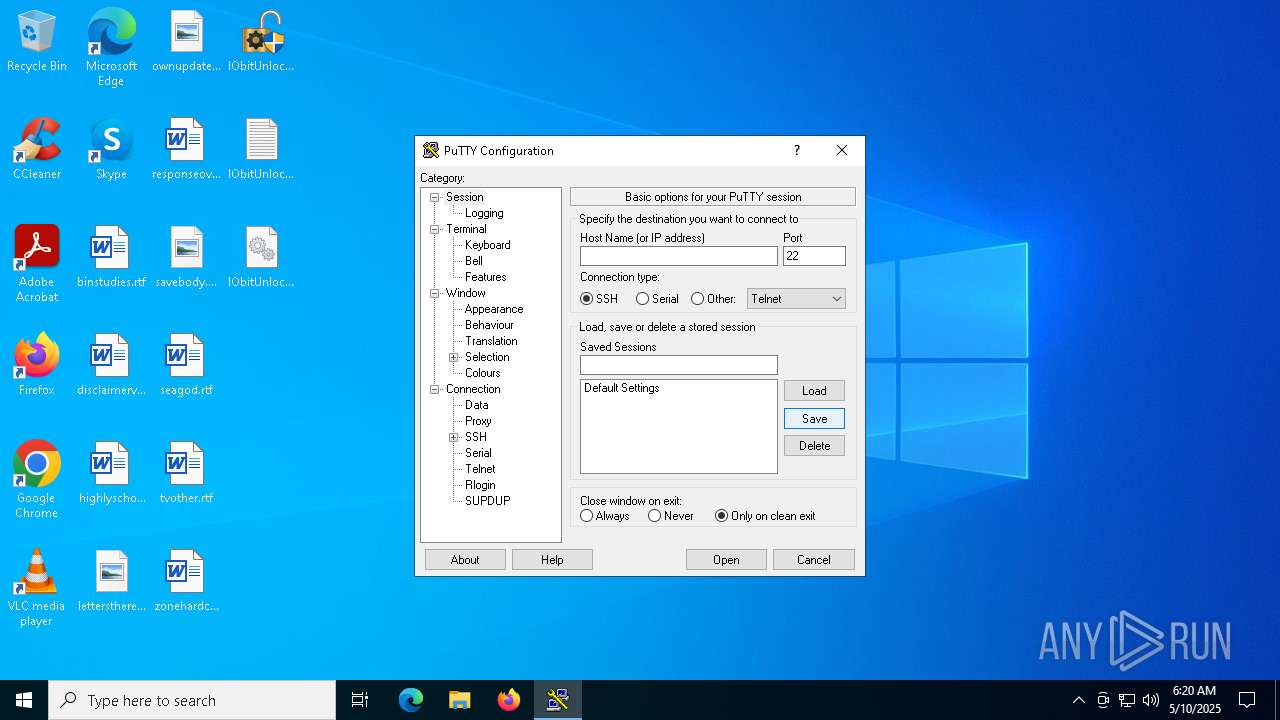
Task: Open the Adobe Acrobat desktop shortcut
Action: tap(37, 264)
